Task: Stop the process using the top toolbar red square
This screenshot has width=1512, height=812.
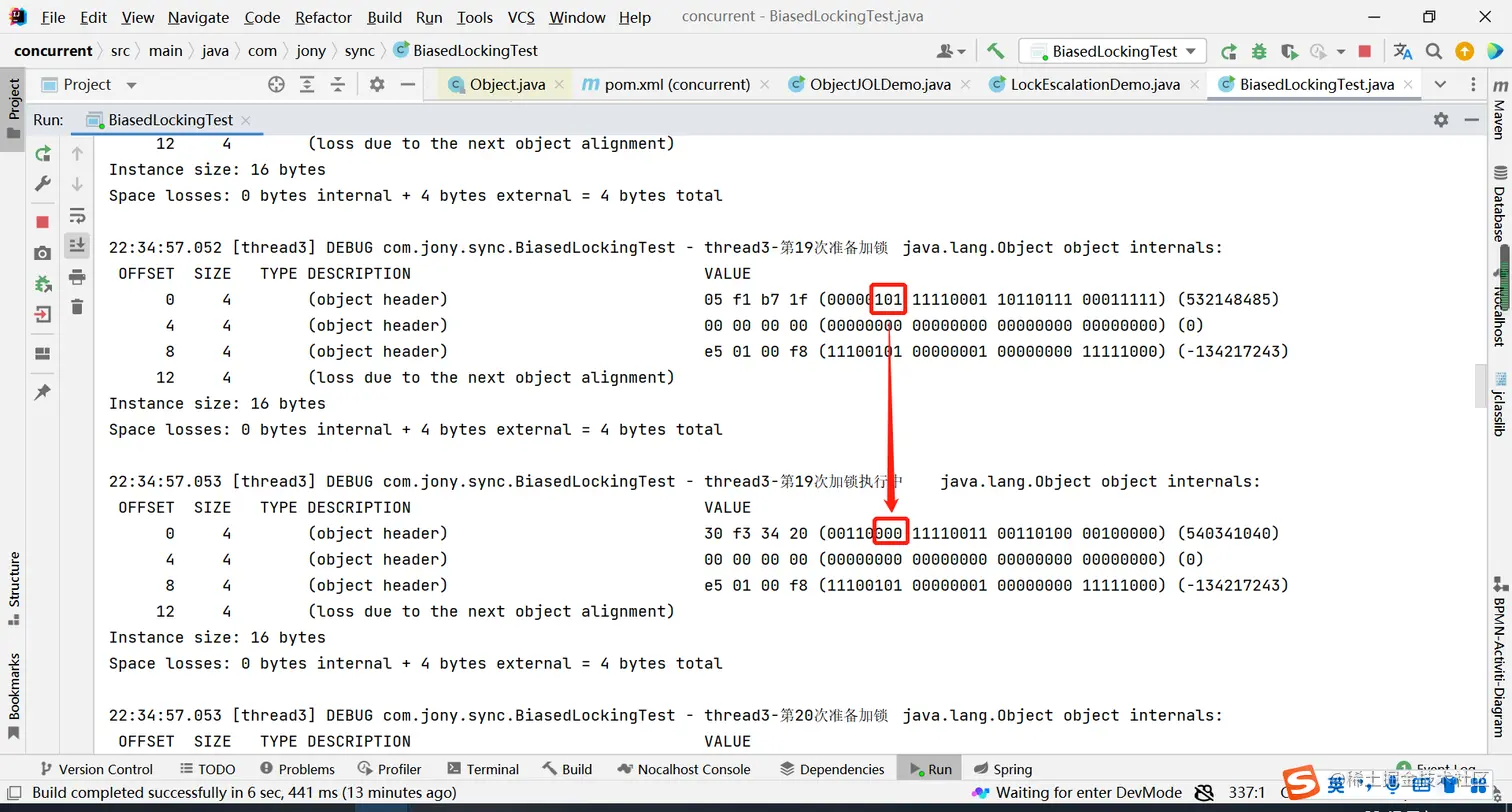Action: pos(1365,51)
